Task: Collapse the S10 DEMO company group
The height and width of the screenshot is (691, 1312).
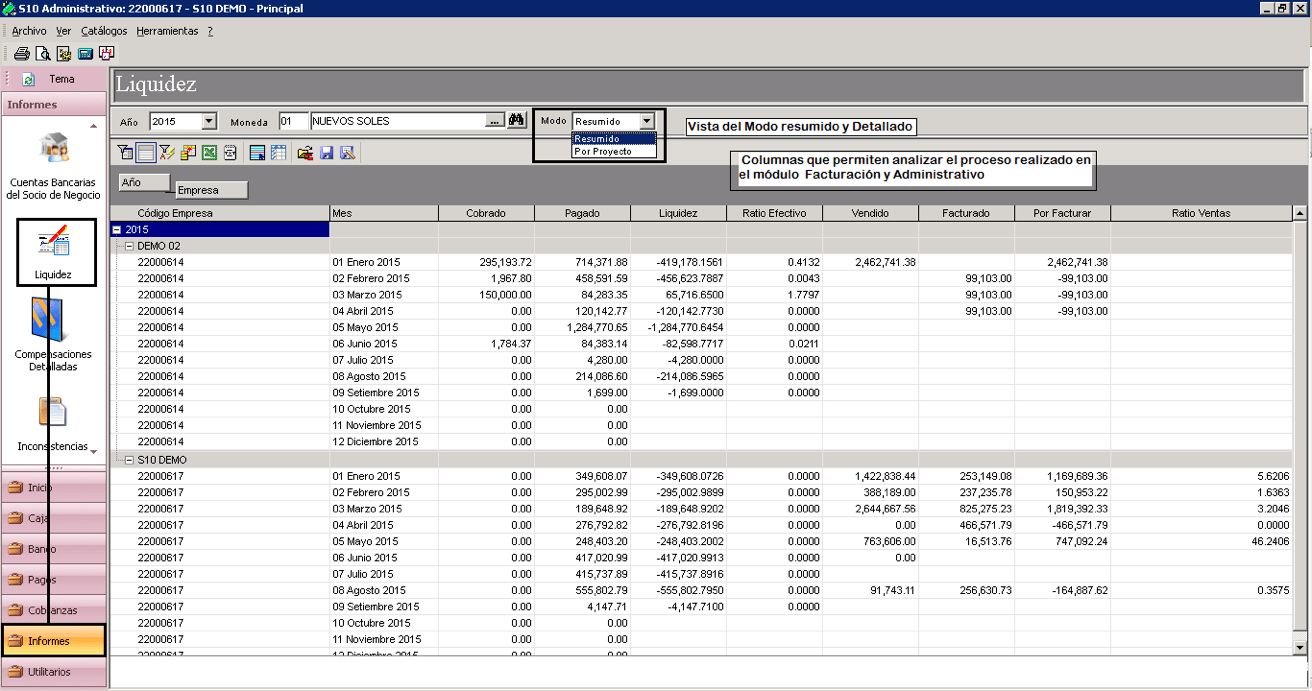Action: pyautogui.click(x=129, y=460)
